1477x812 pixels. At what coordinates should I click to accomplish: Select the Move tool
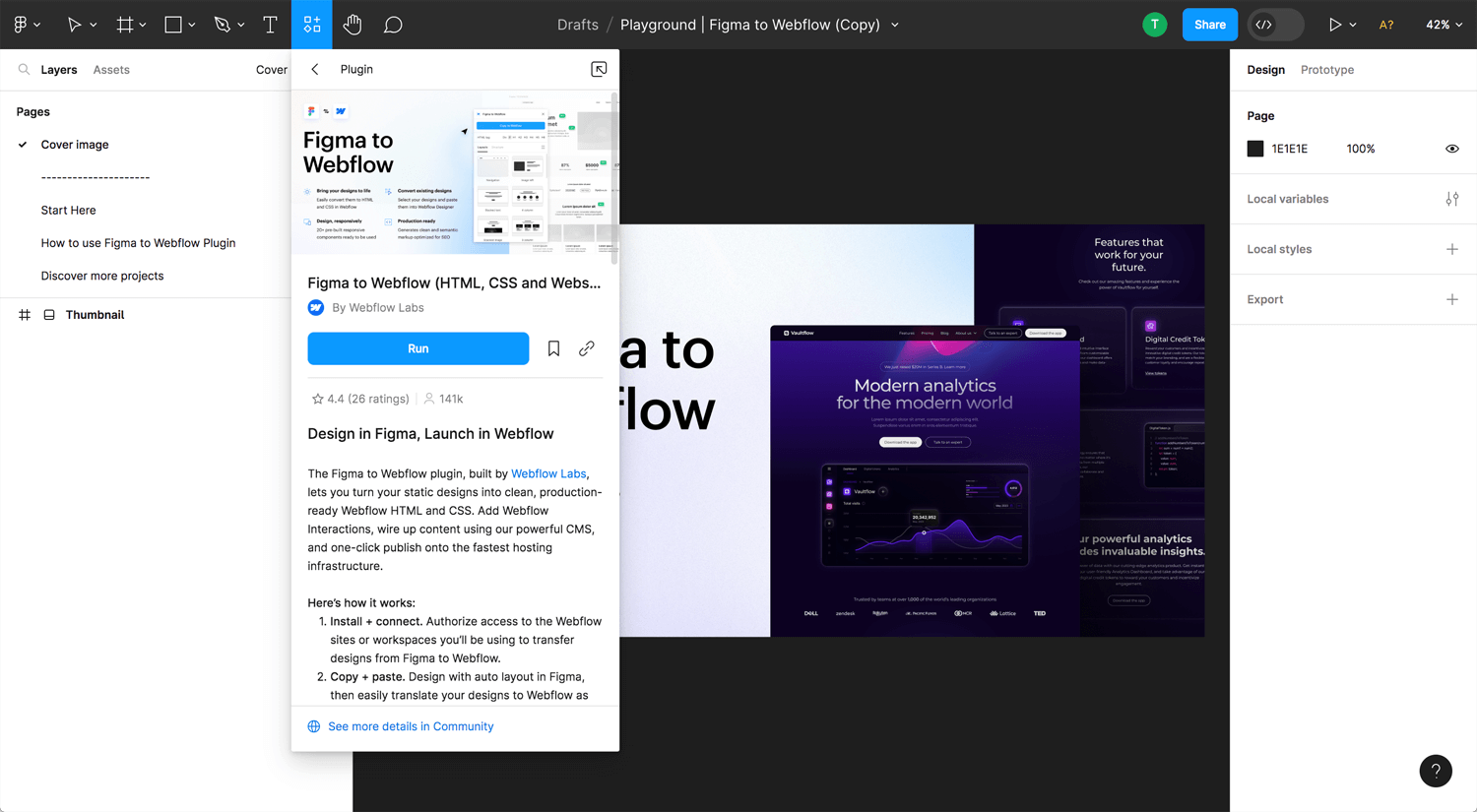tap(74, 25)
